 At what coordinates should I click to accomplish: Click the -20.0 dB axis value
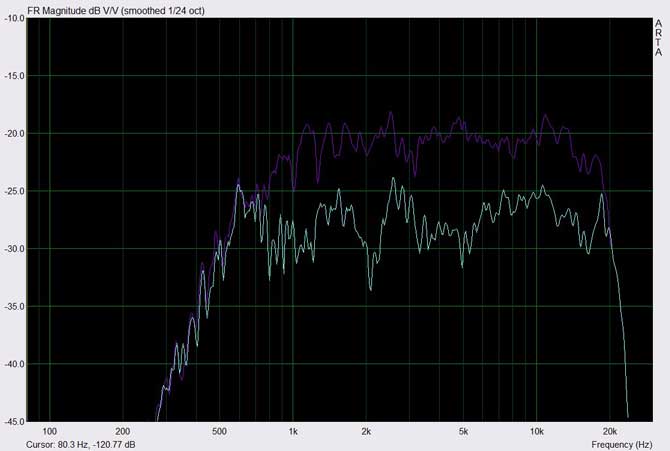(x=14, y=134)
